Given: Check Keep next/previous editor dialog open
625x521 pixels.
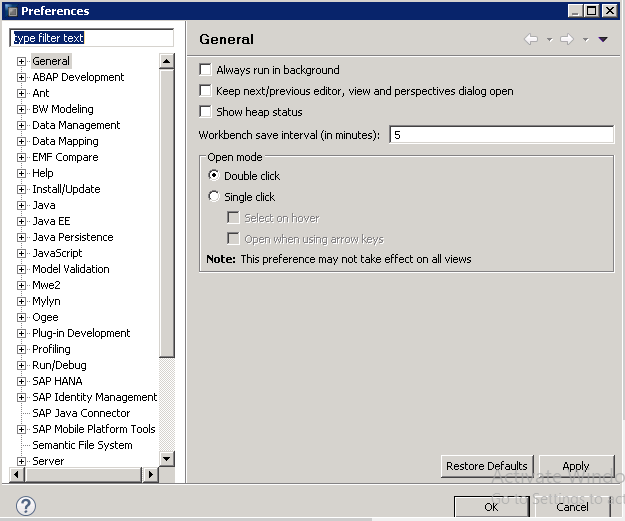Looking at the screenshot, I should (206, 91).
